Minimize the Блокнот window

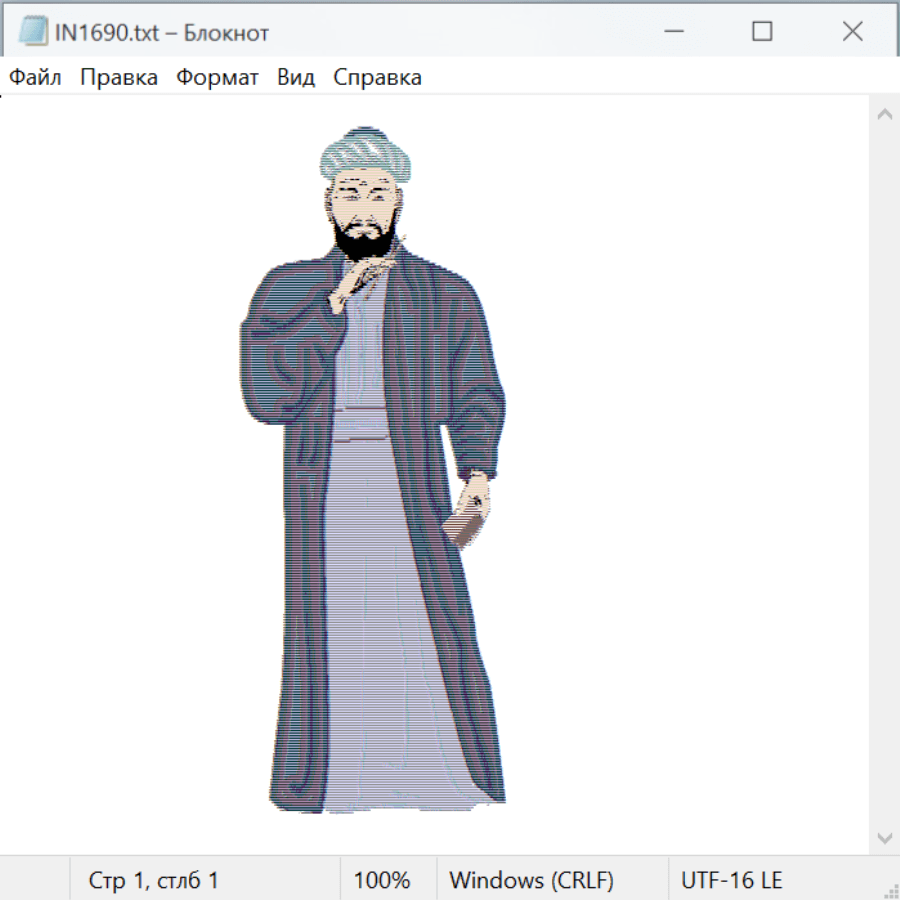click(672, 32)
